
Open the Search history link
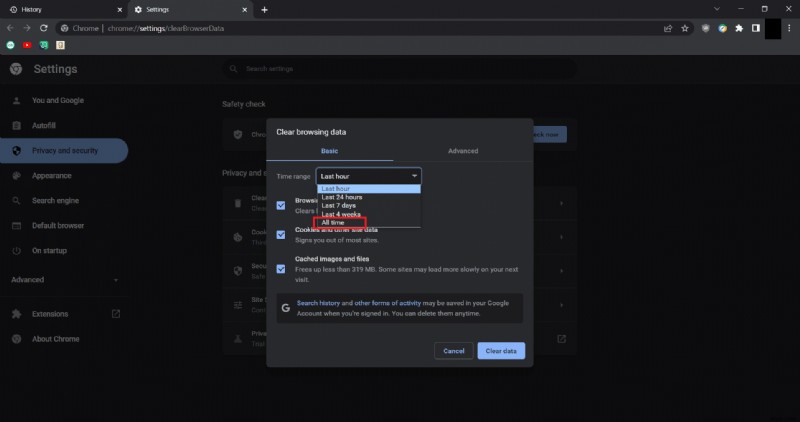[318, 303]
